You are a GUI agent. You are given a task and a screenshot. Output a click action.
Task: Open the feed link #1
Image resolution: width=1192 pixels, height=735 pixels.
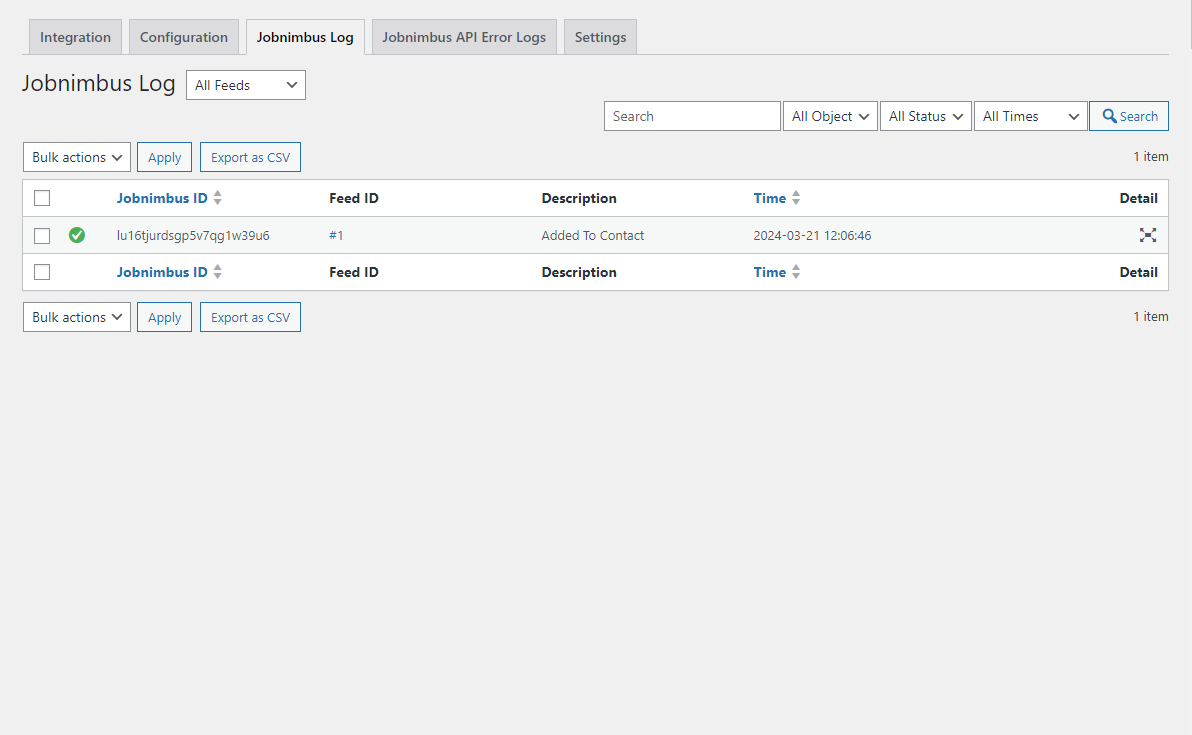click(336, 236)
